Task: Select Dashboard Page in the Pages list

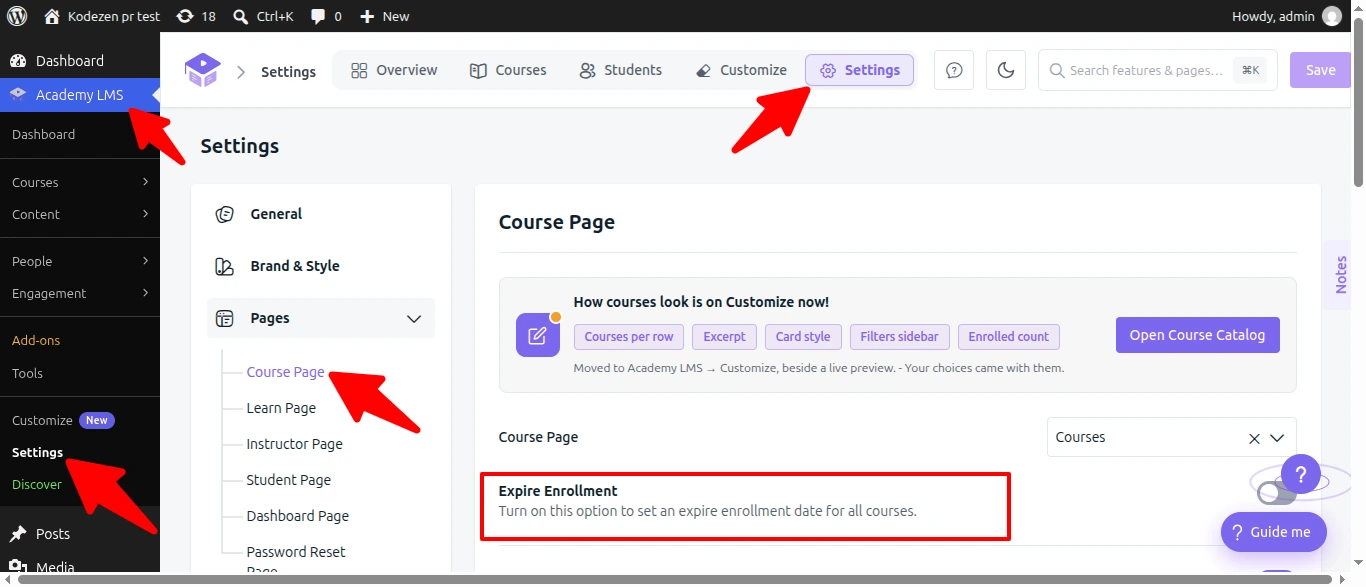Action: pyautogui.click(x=297, y=516)
